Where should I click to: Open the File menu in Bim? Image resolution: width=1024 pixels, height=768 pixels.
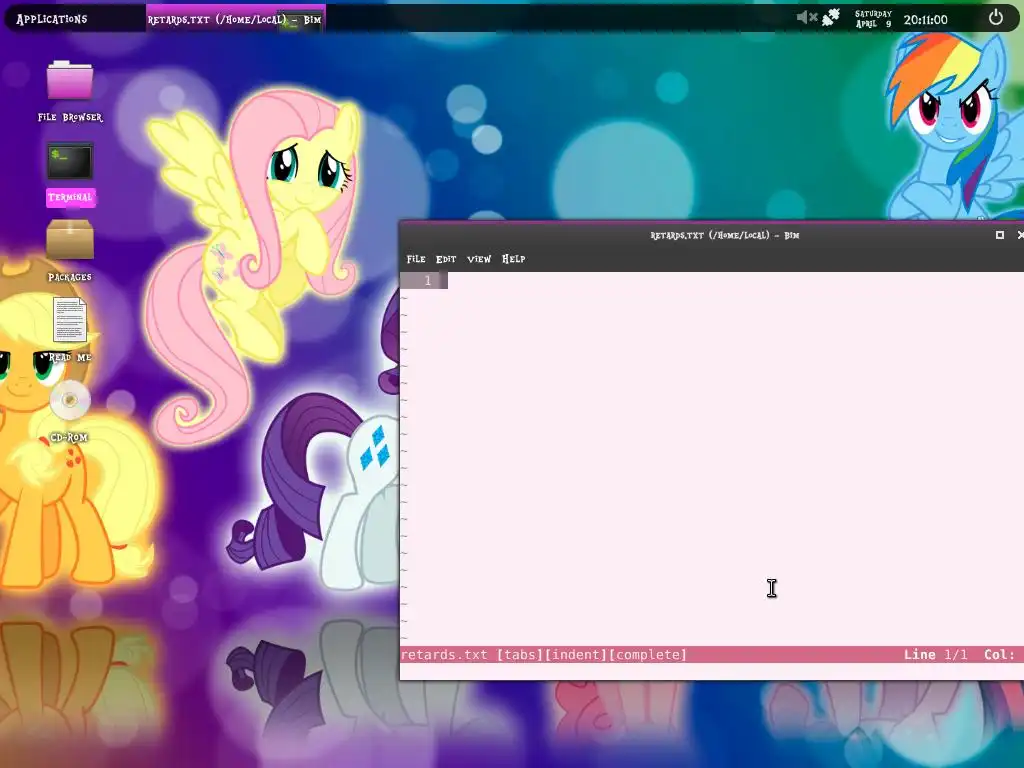tap(416, 259)
